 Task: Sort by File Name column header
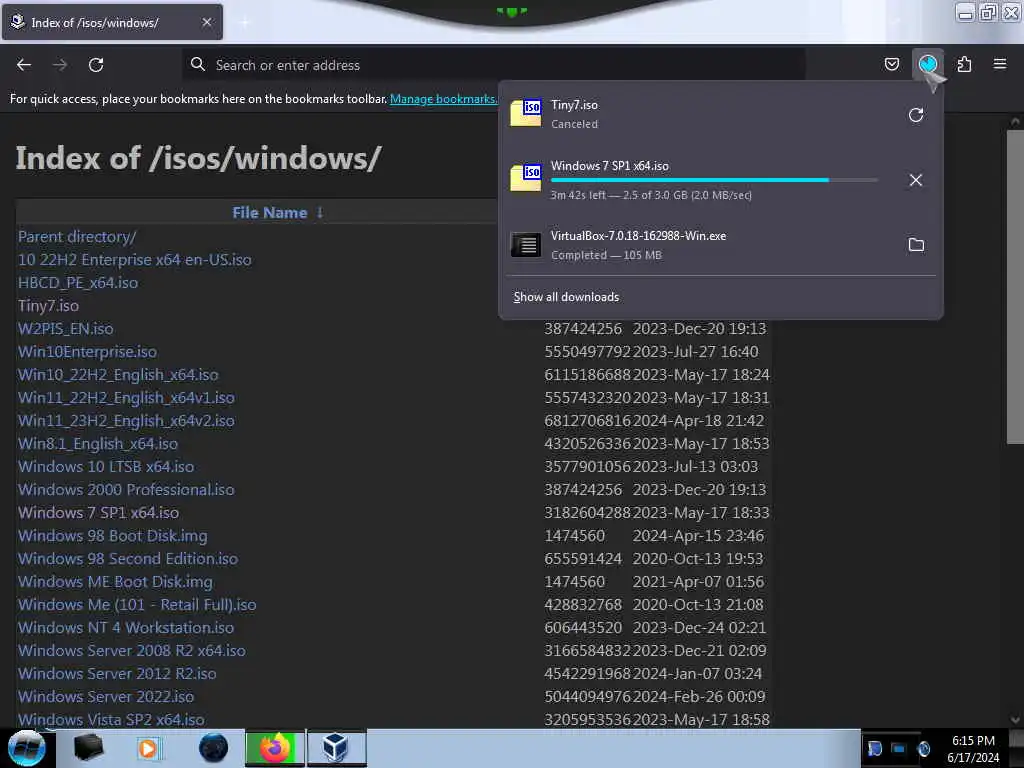click(270, 213)
